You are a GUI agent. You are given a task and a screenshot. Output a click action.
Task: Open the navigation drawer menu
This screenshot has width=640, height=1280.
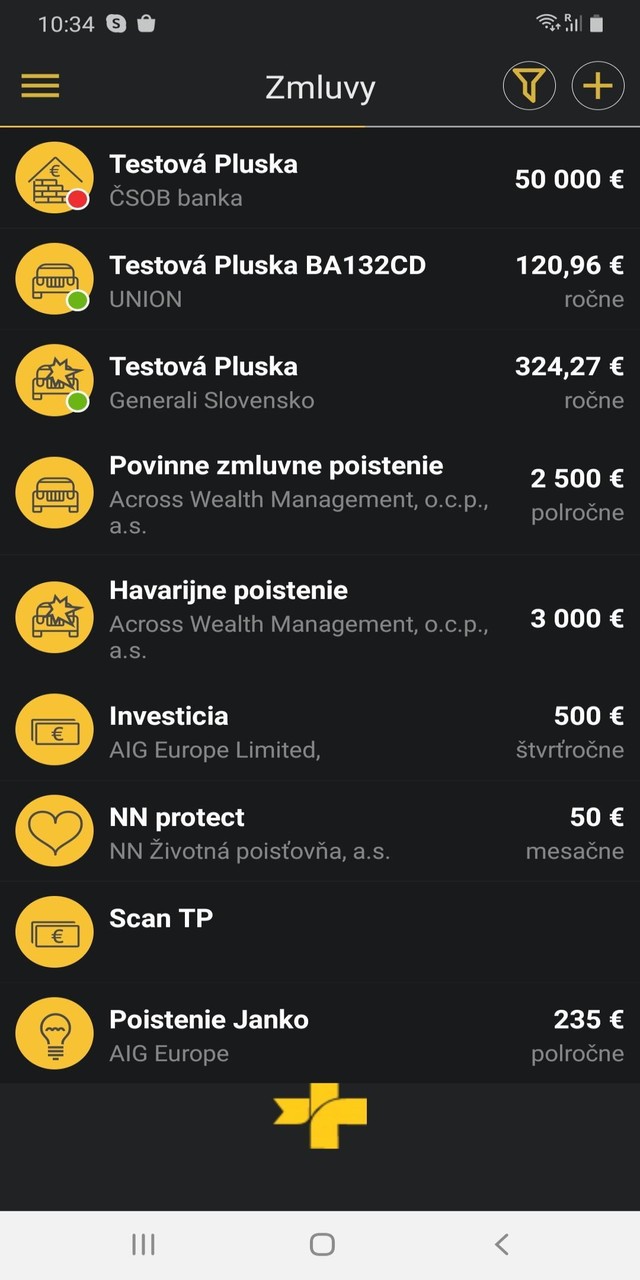[40, 86]
